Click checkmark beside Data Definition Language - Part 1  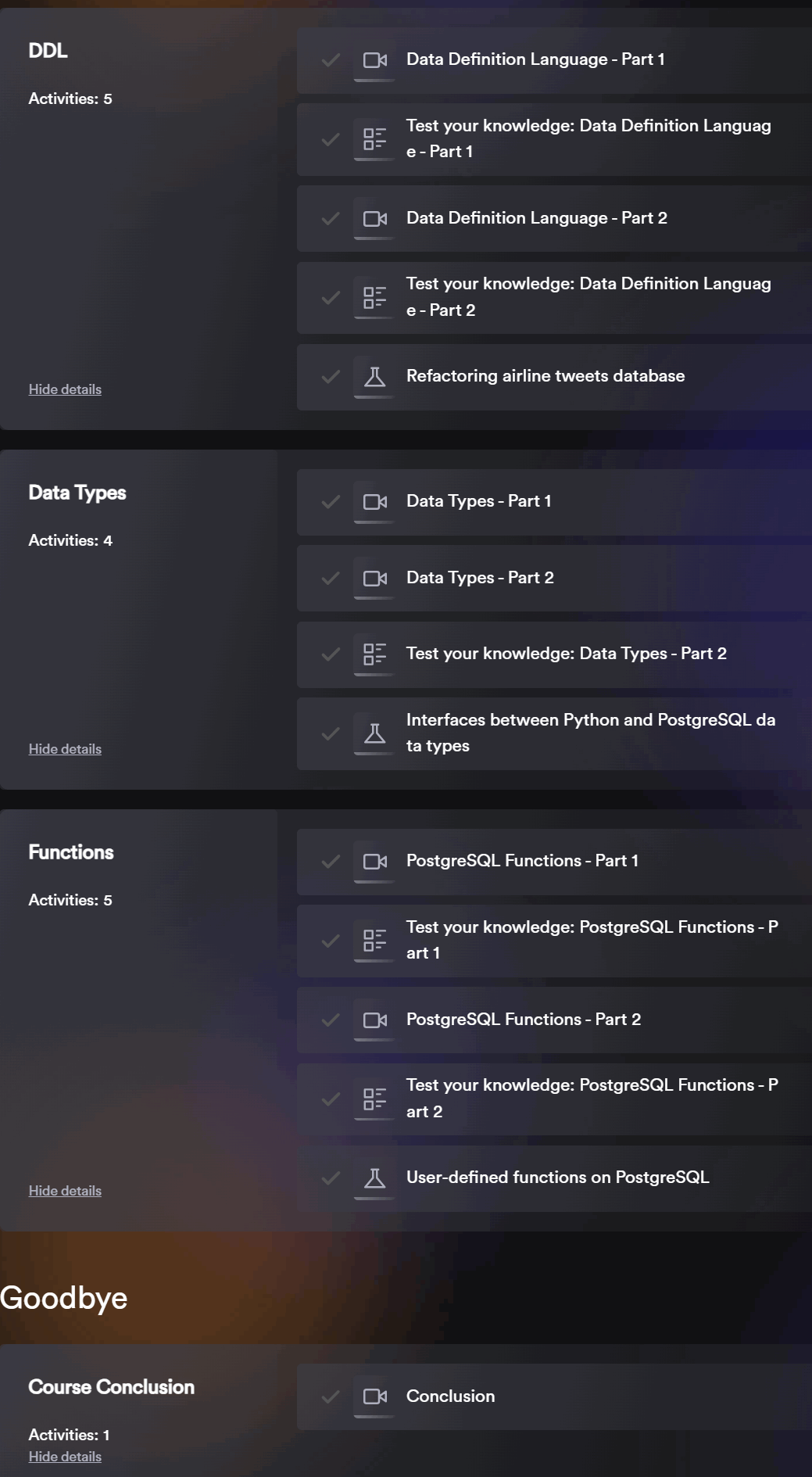click(x=331, y=60)
